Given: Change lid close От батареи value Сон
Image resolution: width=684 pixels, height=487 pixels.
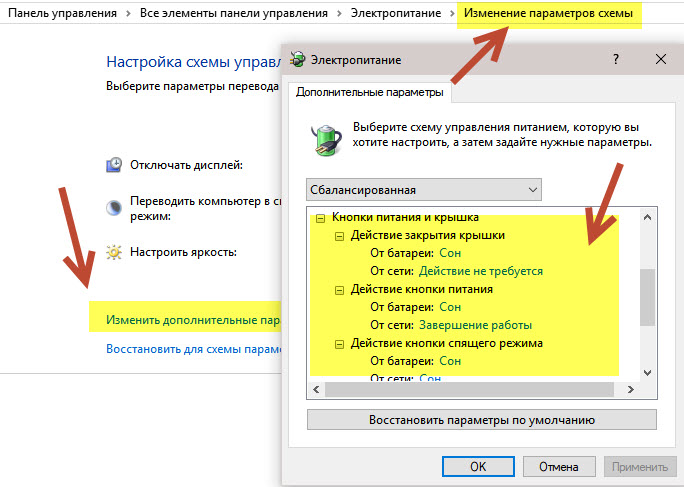Looking at the screenshot, I should coord(450,253).
